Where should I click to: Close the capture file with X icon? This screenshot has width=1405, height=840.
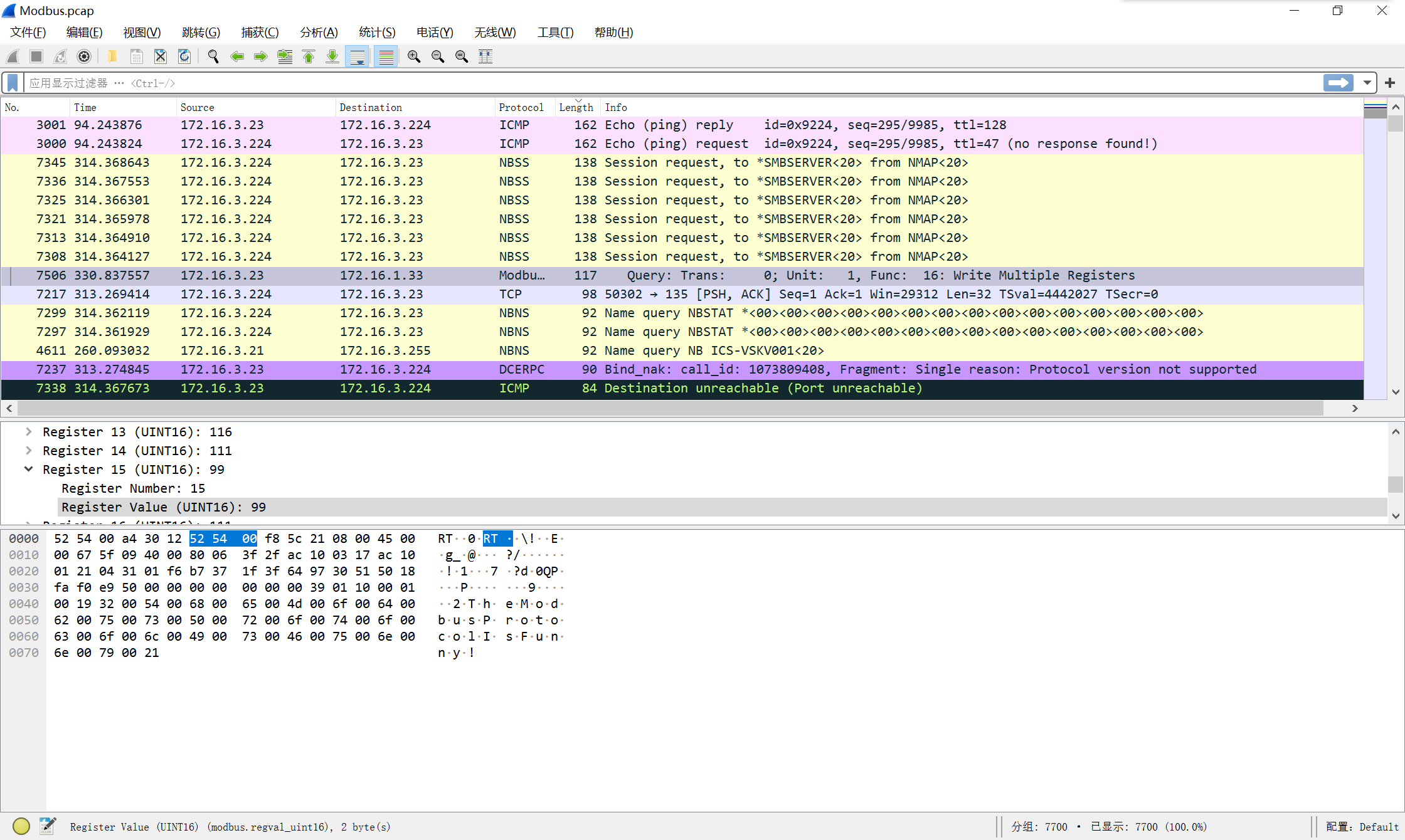click(161, 56)
